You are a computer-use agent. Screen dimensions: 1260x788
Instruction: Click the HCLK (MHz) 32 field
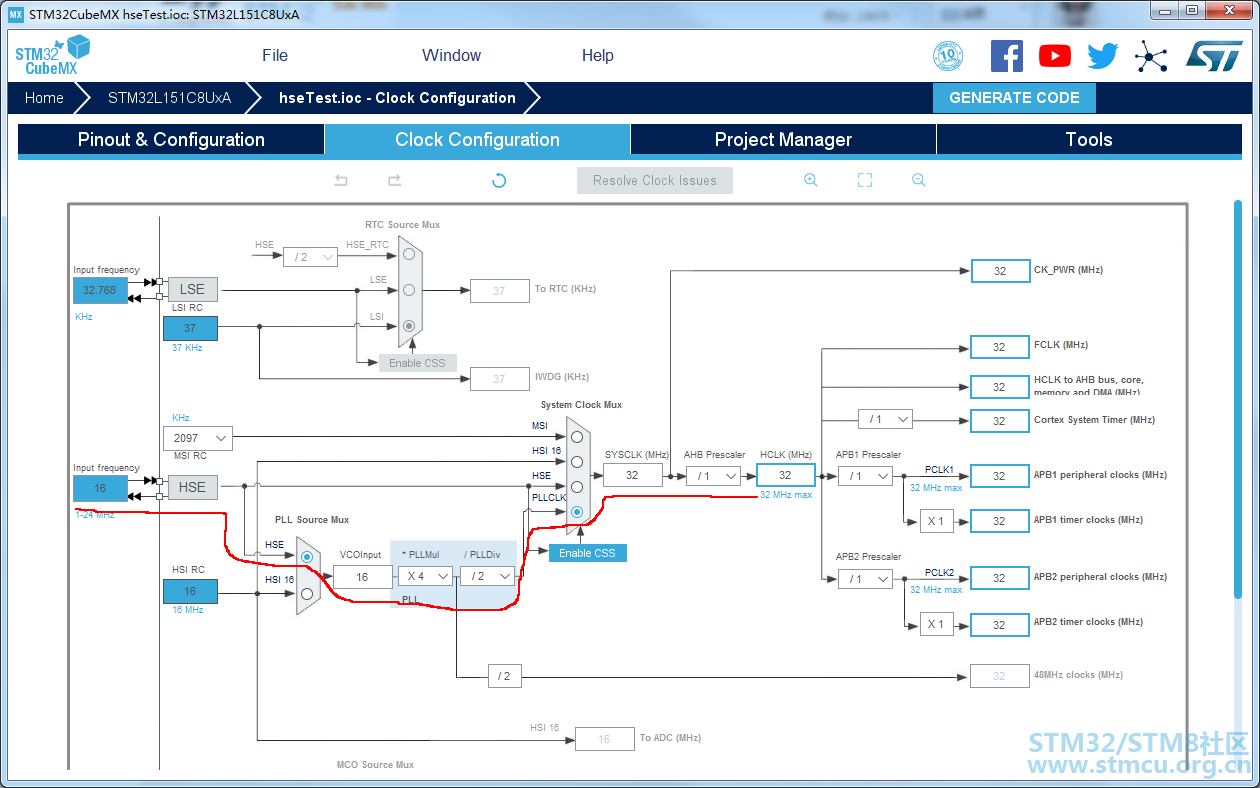785,476
